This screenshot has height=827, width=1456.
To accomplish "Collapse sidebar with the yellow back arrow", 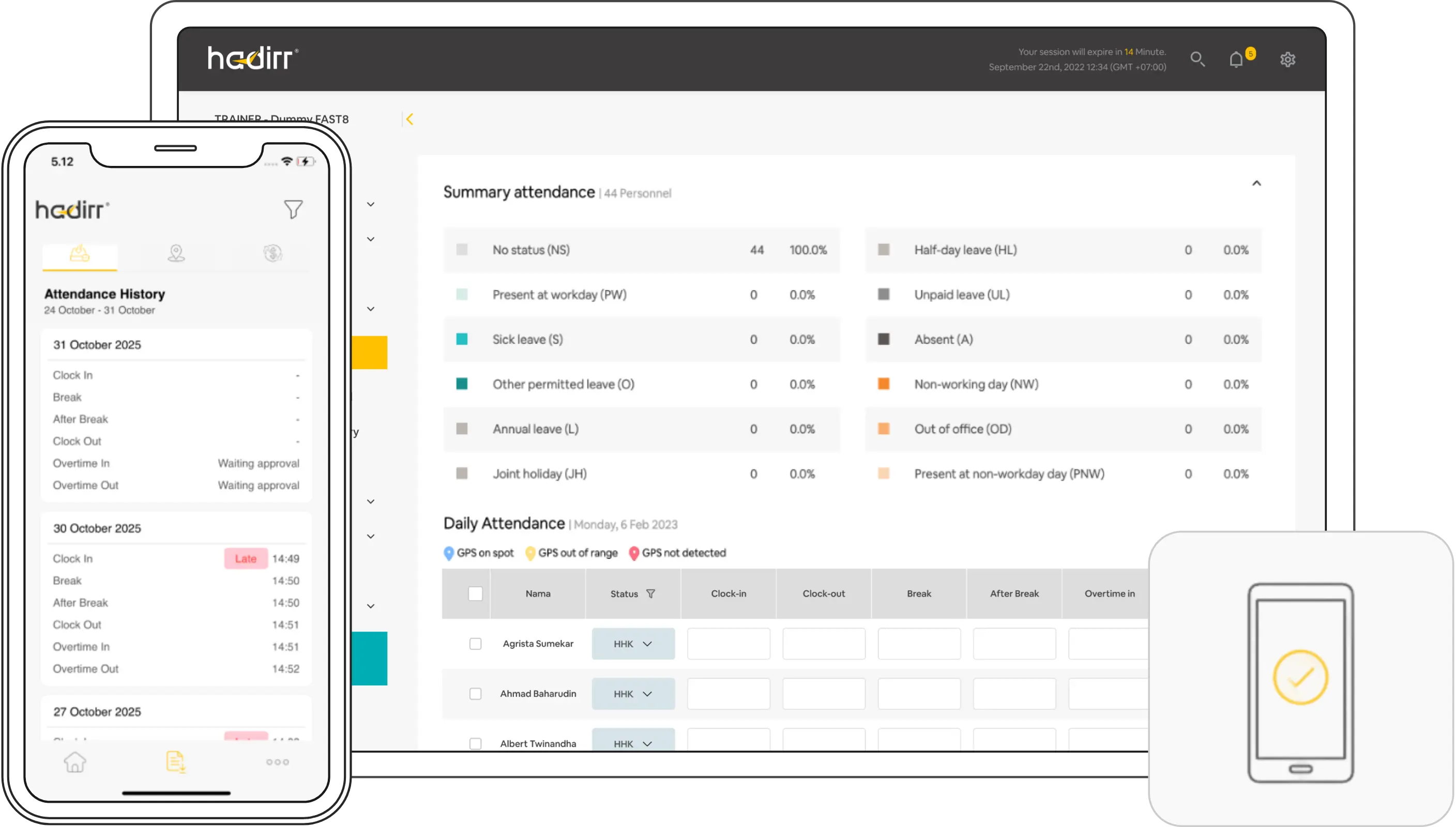I will pos(410,119).
